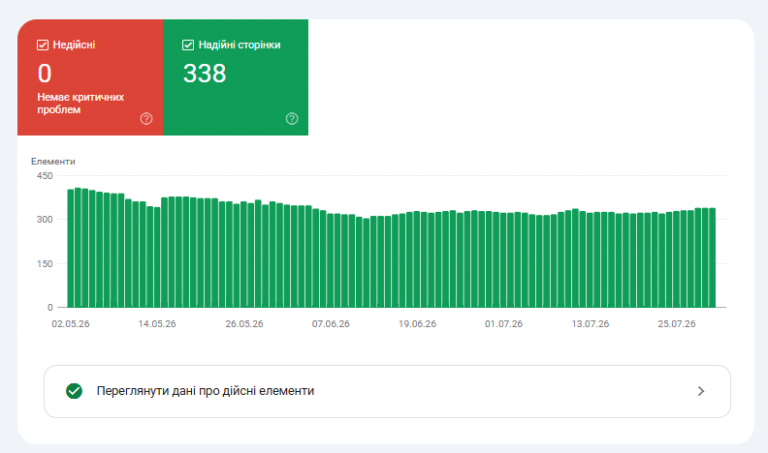Click the chart bar above 01.07.26

tap(504, 260)
